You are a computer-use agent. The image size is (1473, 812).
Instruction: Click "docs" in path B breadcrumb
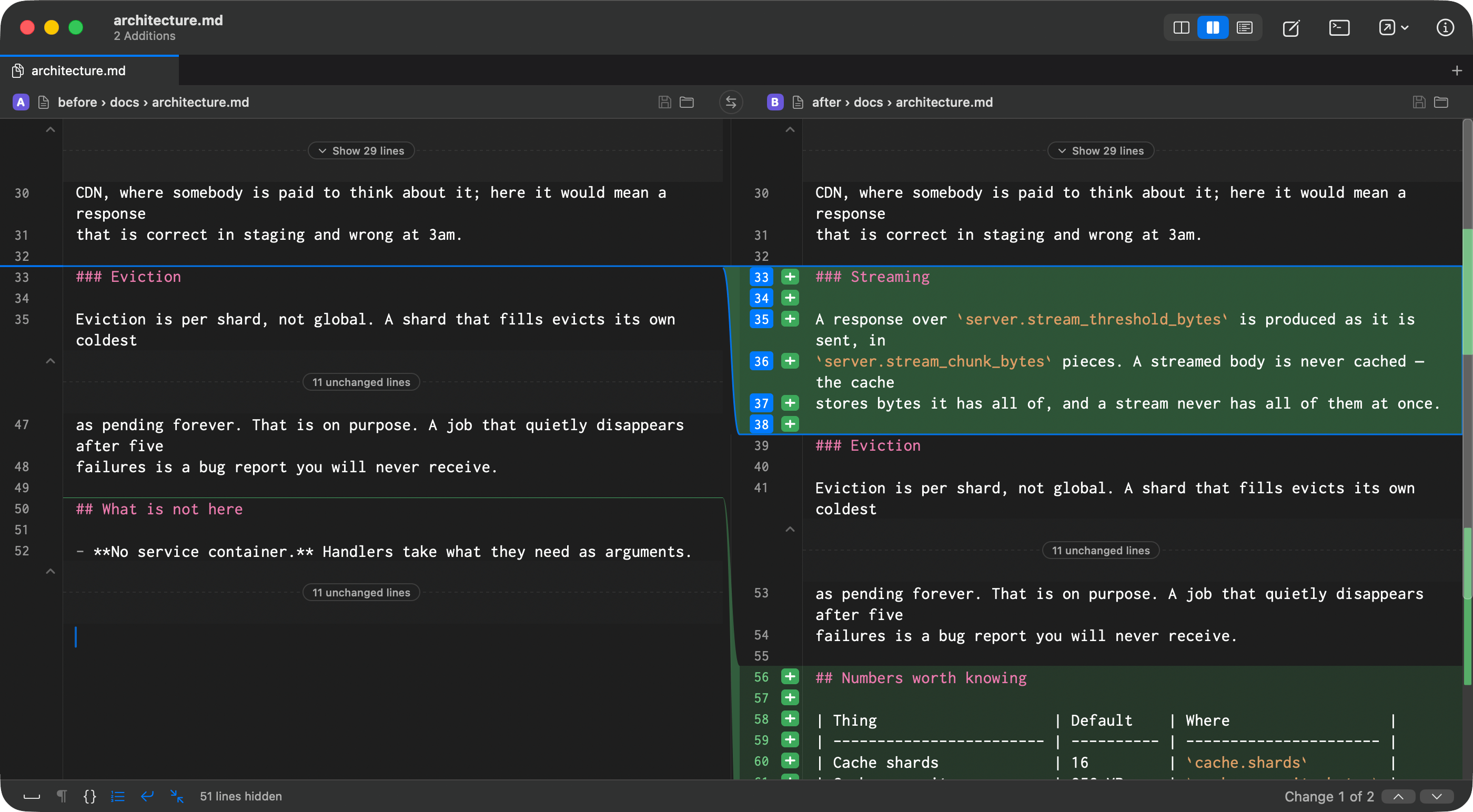point(868,103)
